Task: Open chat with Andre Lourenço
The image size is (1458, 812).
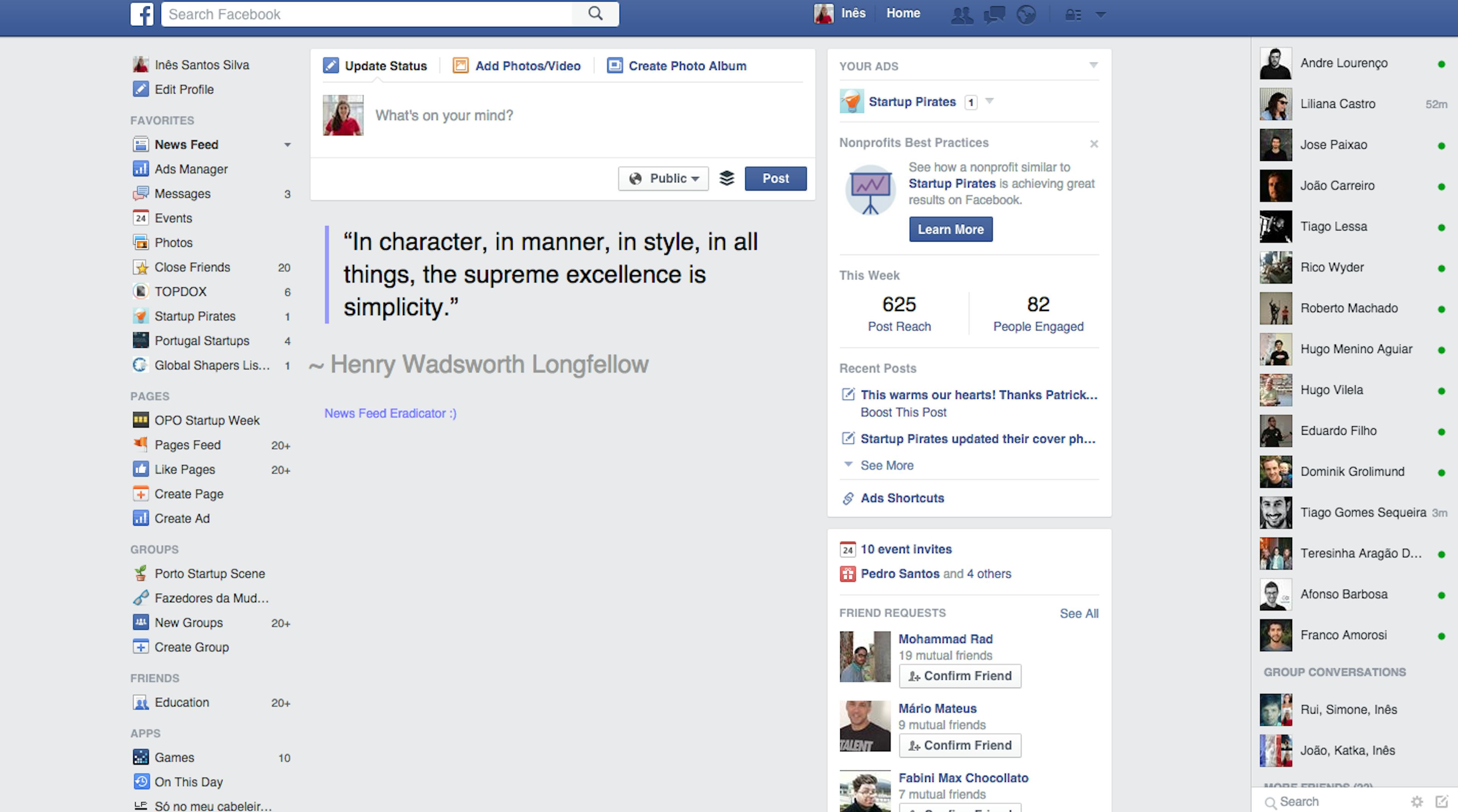Action: point(1353,63)
